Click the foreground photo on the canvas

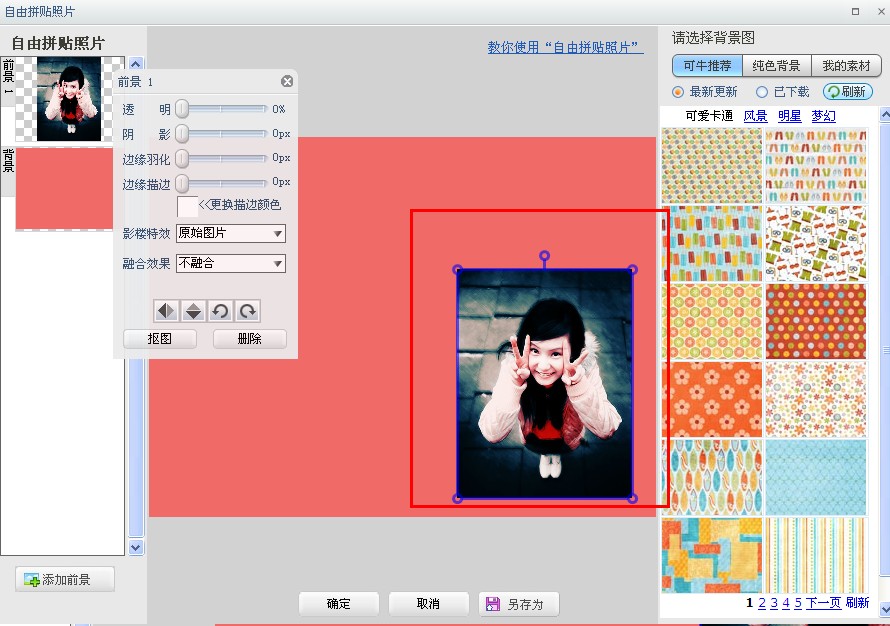coord(545,384)
